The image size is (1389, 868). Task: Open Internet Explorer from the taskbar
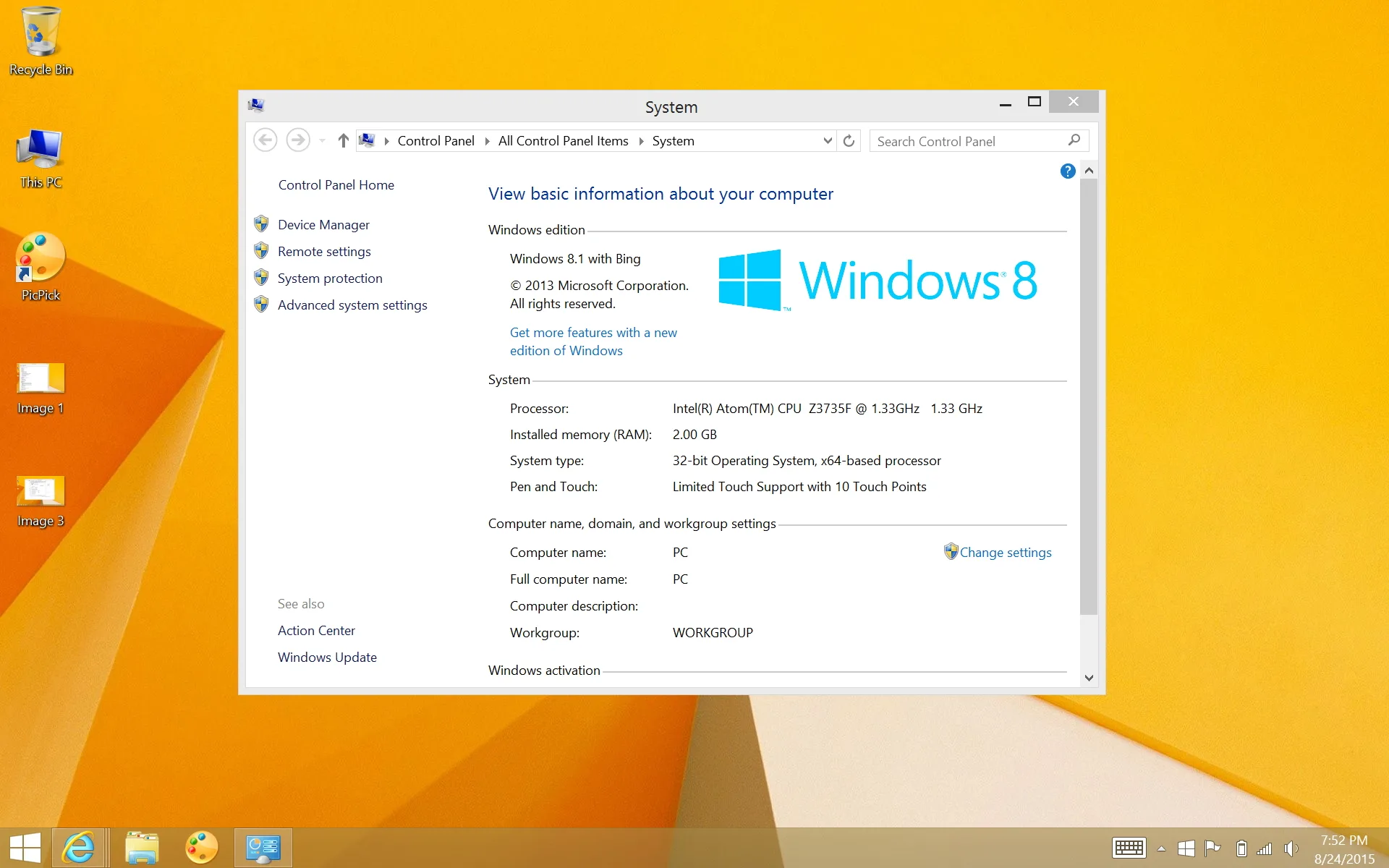coord(79,847)
